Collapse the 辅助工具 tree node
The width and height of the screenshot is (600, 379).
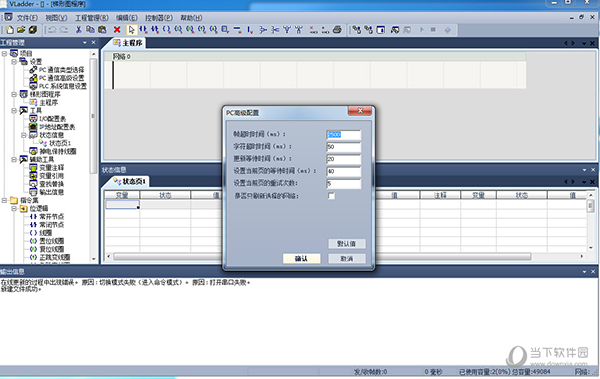[x=14, y=159]
